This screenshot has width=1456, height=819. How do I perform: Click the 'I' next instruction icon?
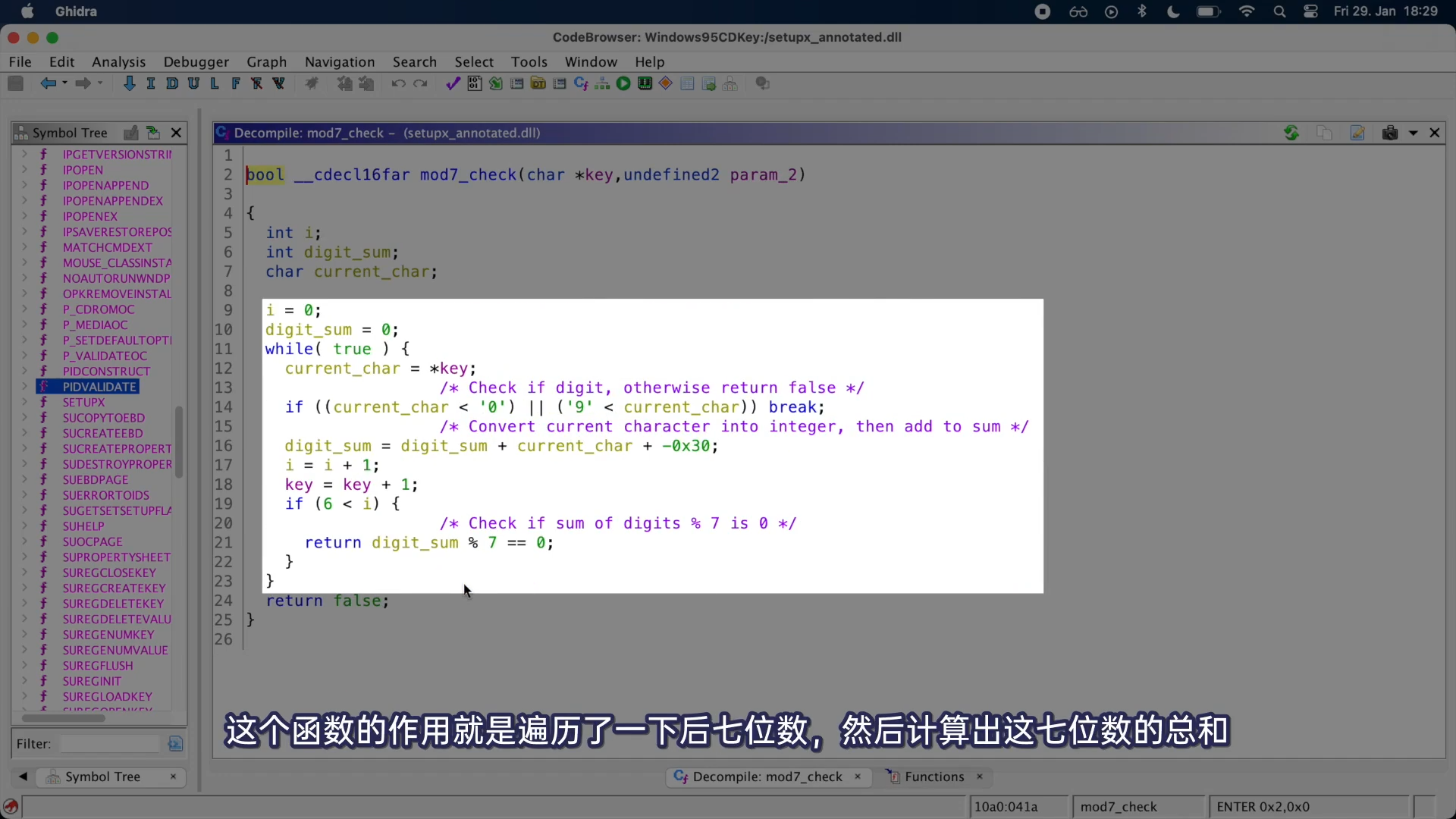coord(151,83)
